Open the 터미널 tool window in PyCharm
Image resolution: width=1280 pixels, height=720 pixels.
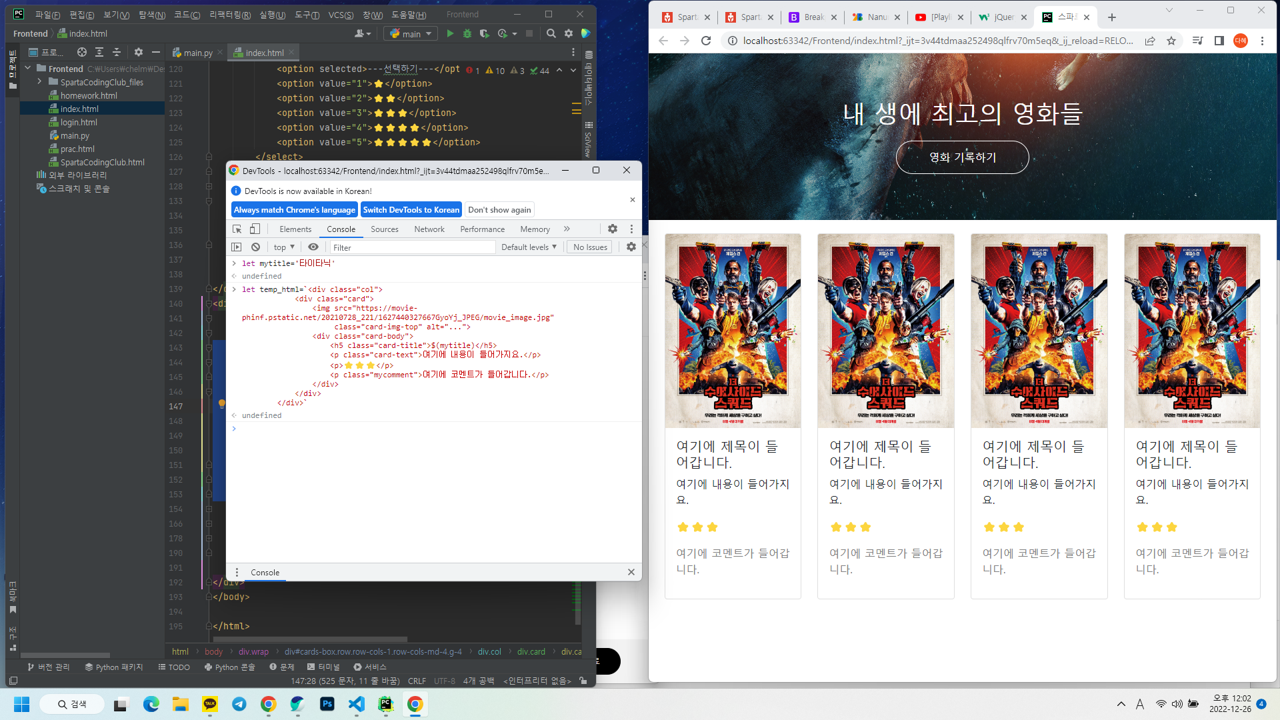pyautogui.click(x=323, y=667)
